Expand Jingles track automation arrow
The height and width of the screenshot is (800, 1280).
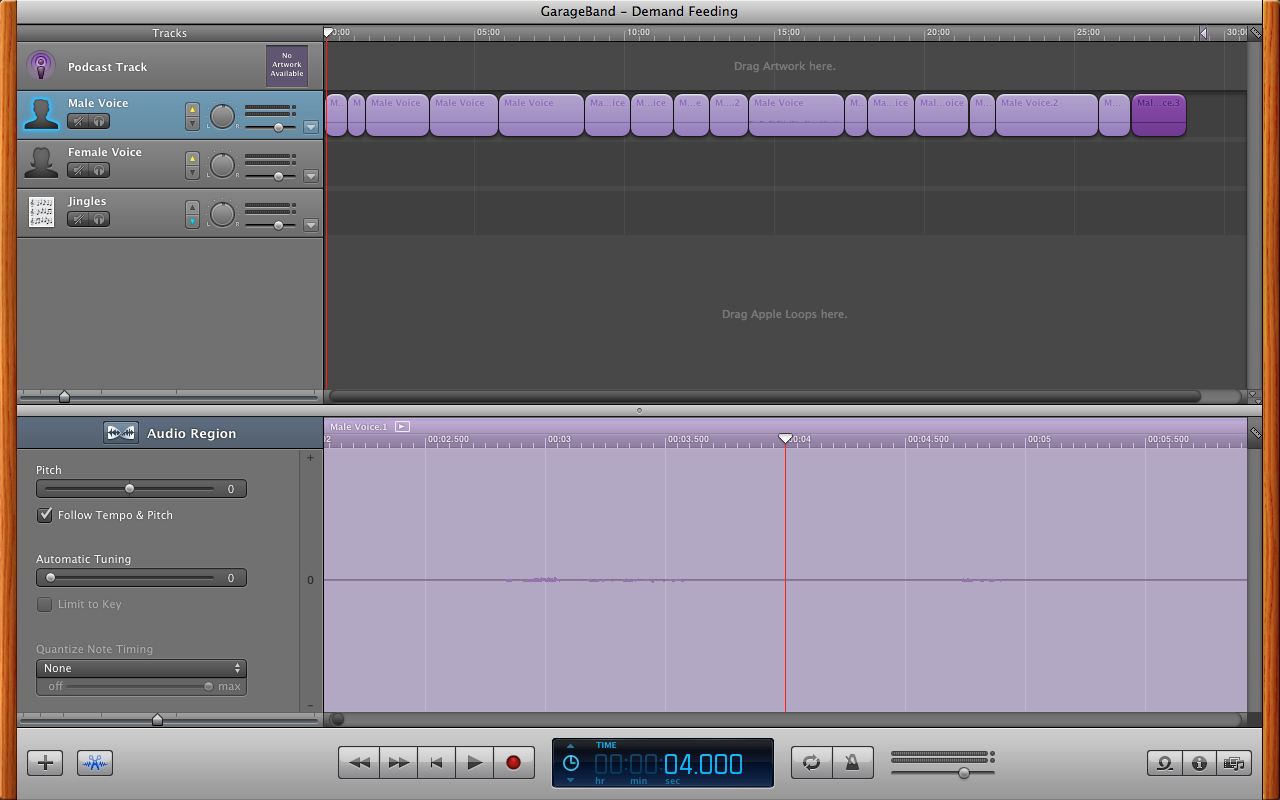click(x=310, y=225)
